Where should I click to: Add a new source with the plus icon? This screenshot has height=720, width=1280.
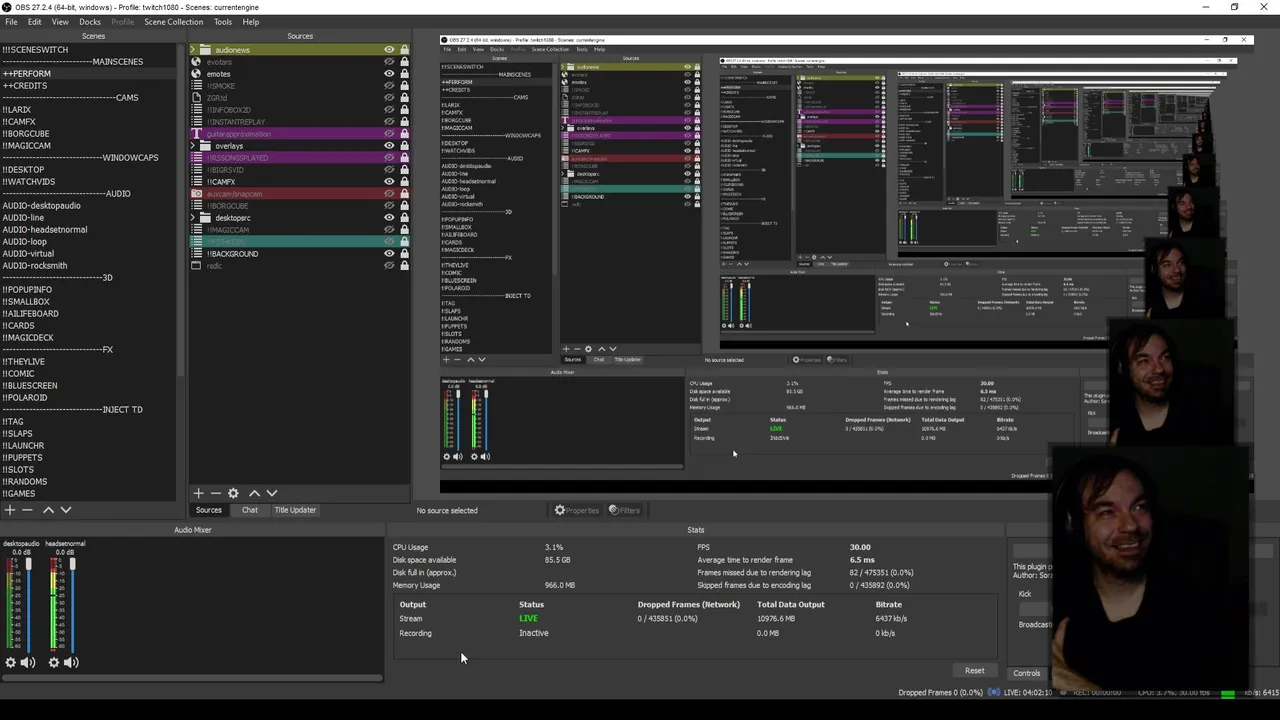pos(198,493)
